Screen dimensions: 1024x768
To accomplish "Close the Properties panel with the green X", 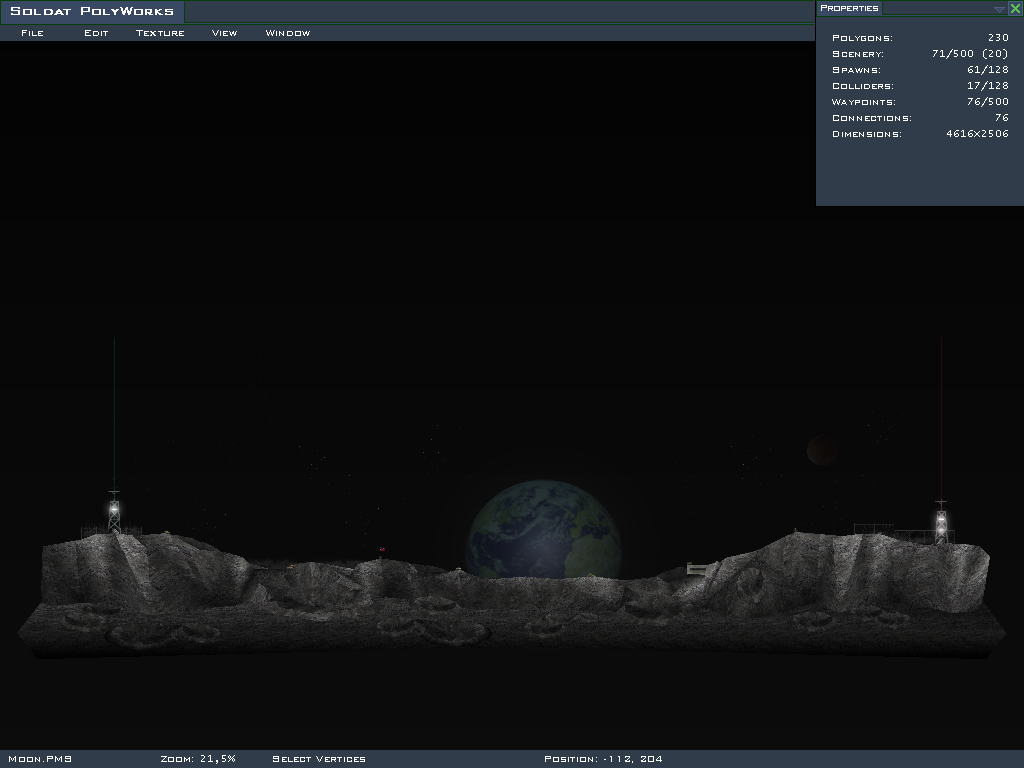I will coord(1015,9).
